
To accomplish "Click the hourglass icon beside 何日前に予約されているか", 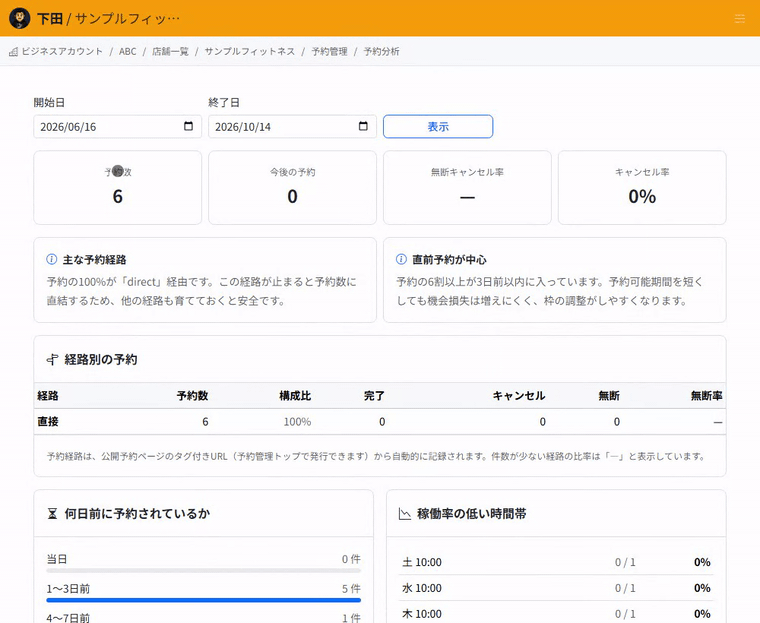I will (52, 513).
